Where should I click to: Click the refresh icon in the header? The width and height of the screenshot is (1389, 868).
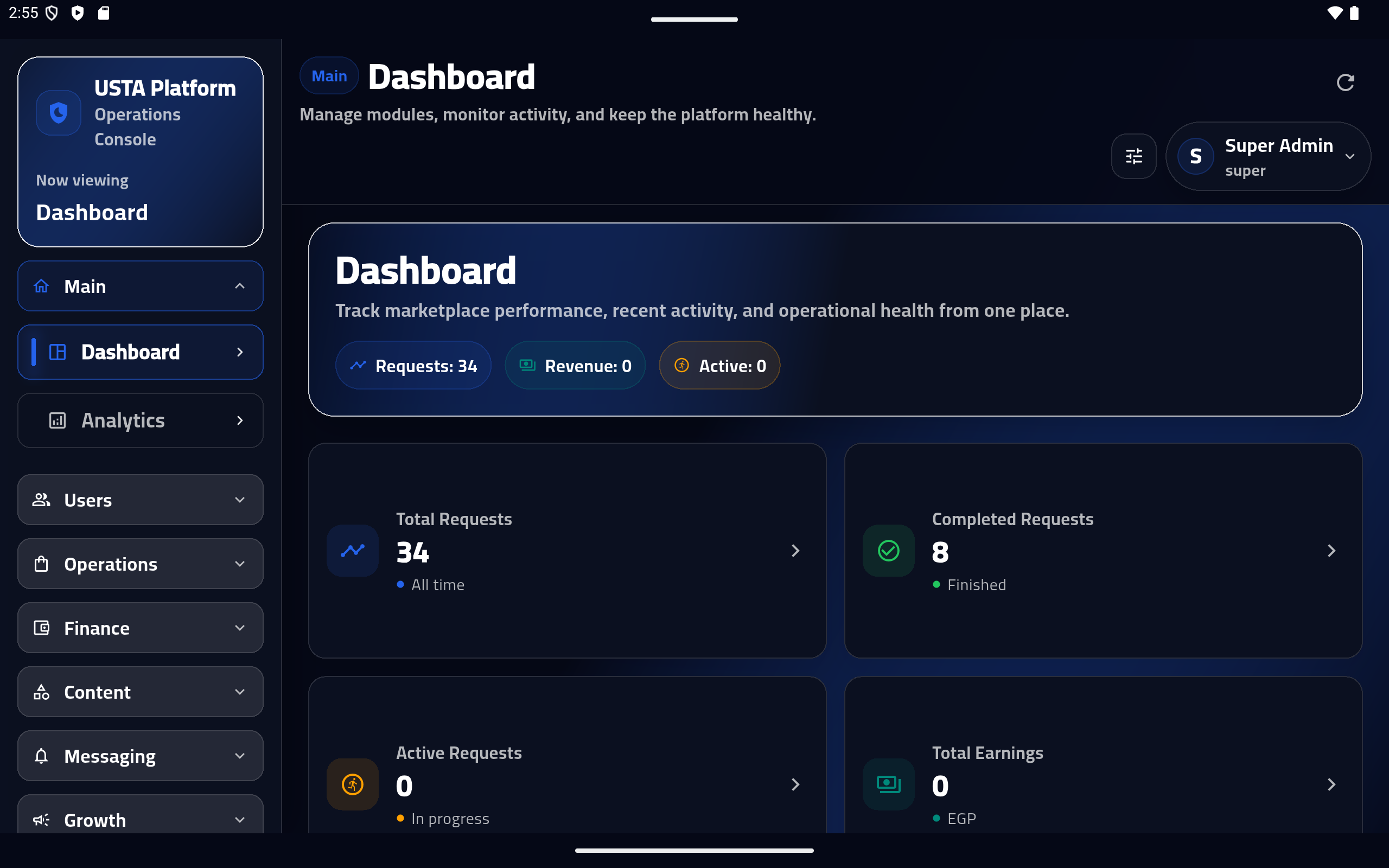pos(1345,82)
